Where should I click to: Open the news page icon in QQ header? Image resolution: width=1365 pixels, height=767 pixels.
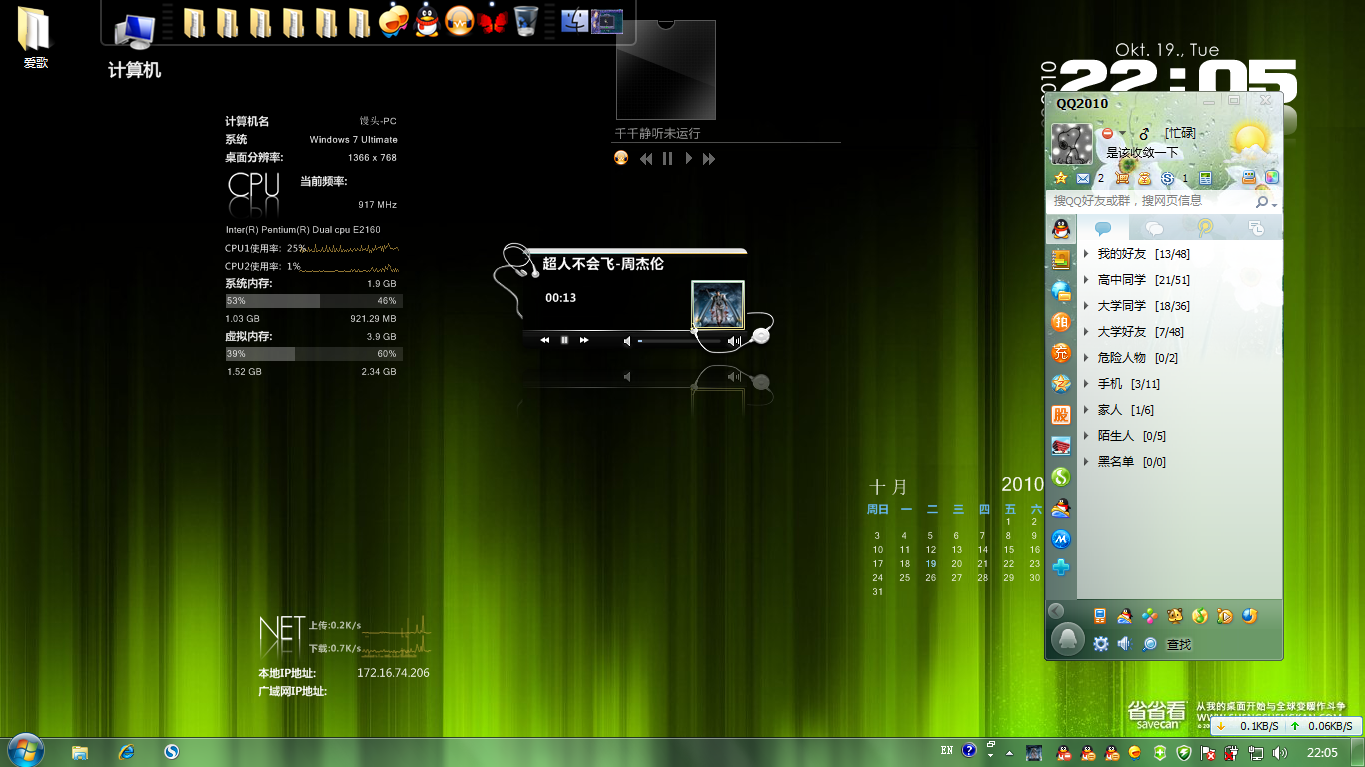(x=1205, y=178)
